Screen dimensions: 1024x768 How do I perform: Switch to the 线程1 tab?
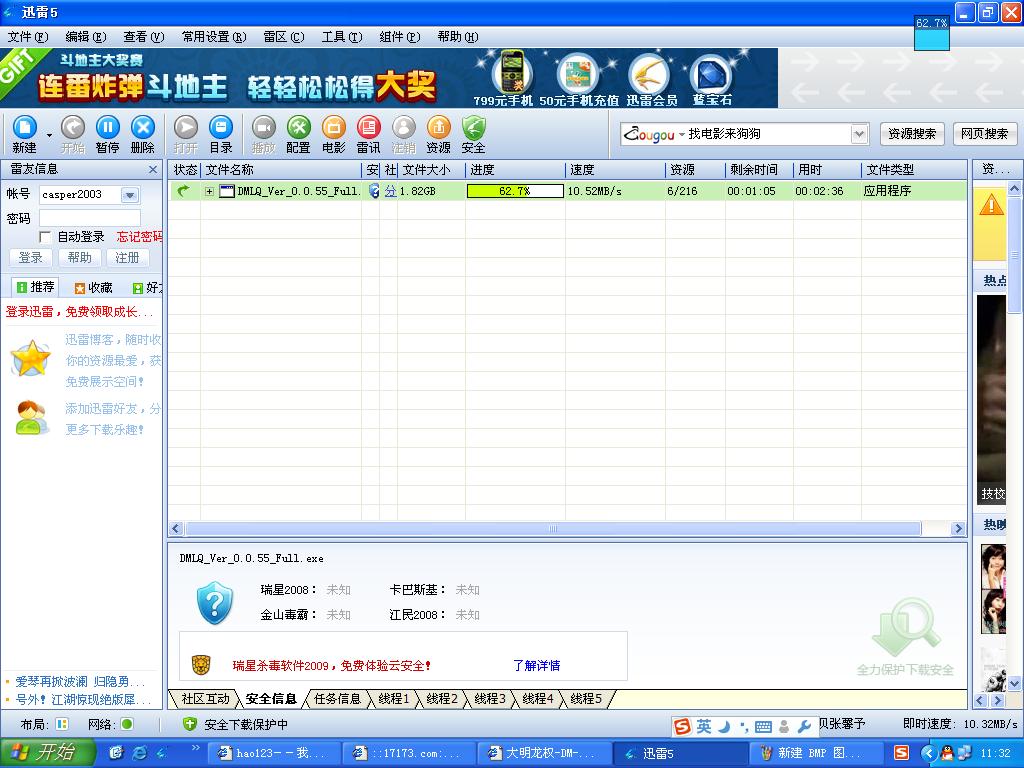point(394,699)
